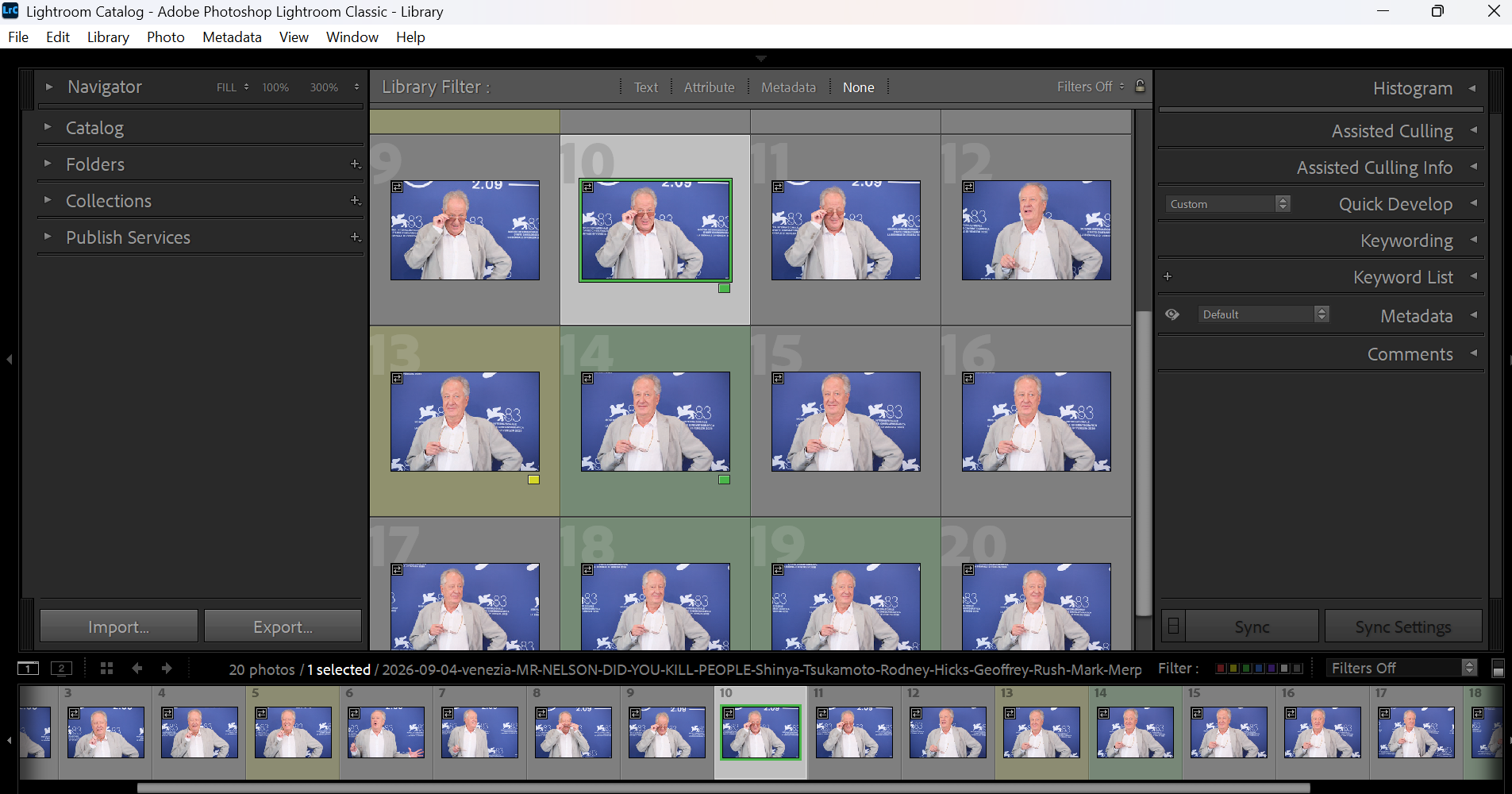The width and height of the screenshot is (1512, 794).
Task: Select the Attribute filter tab
Action: pyautogui.click(x=710, y=87)
